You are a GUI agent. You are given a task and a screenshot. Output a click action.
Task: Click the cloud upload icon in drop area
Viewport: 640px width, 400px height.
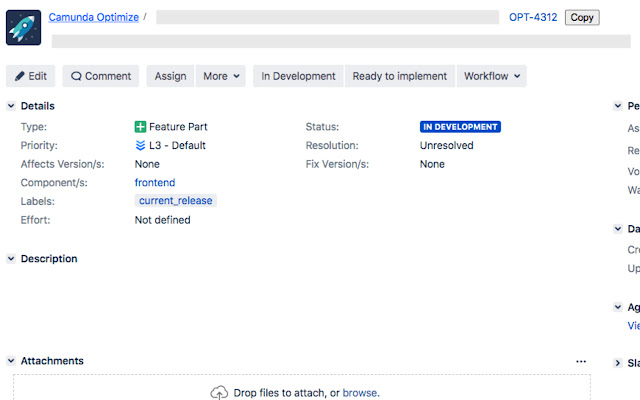click(219, 392)
